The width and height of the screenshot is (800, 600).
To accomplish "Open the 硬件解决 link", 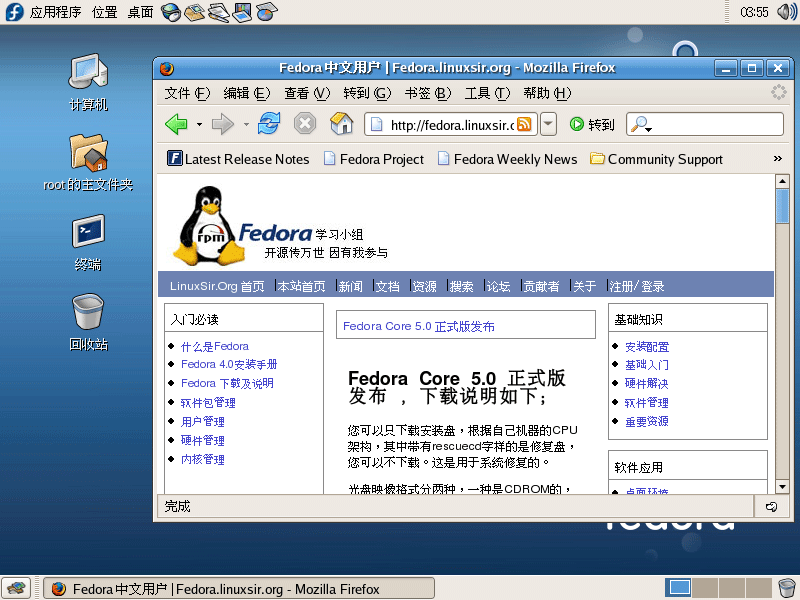I will coord(646,383).
